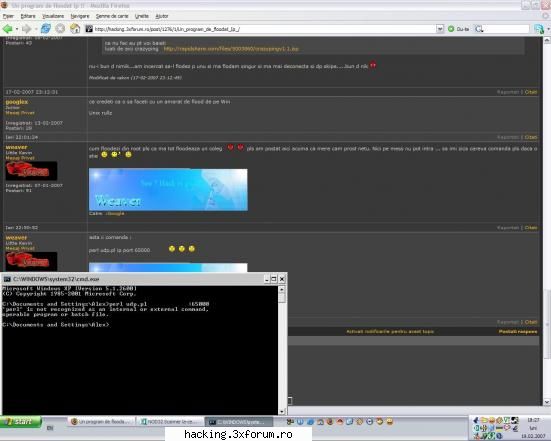Click Postati raspuns to reply
Image resolution: width=551 pixels, height=441 pixels.
[x=518, y=331]
